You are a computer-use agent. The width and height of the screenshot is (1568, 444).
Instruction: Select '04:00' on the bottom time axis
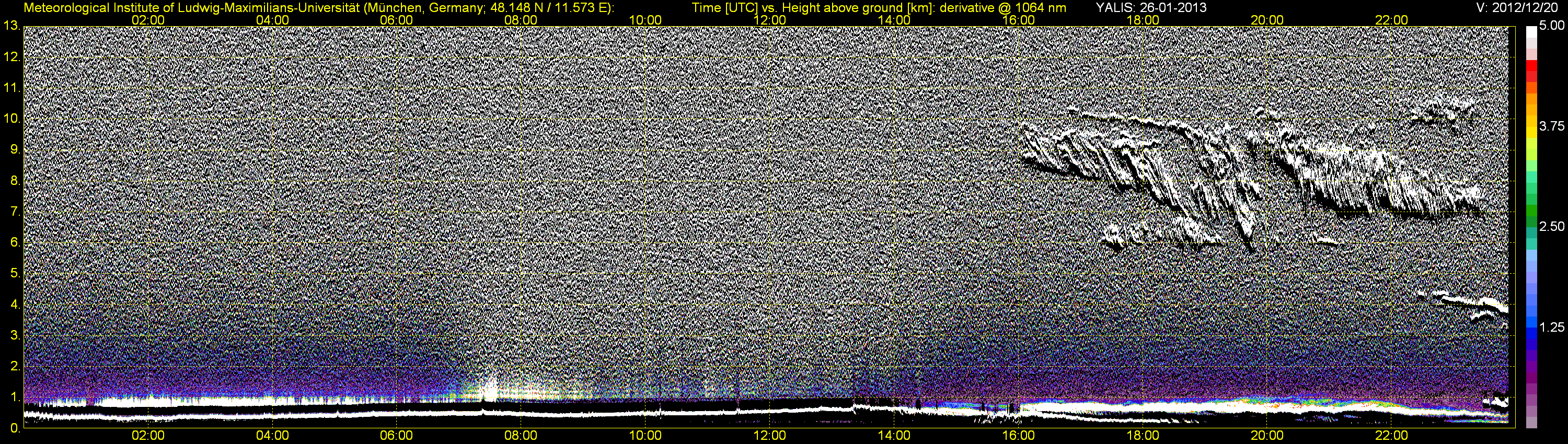point(272,436)
